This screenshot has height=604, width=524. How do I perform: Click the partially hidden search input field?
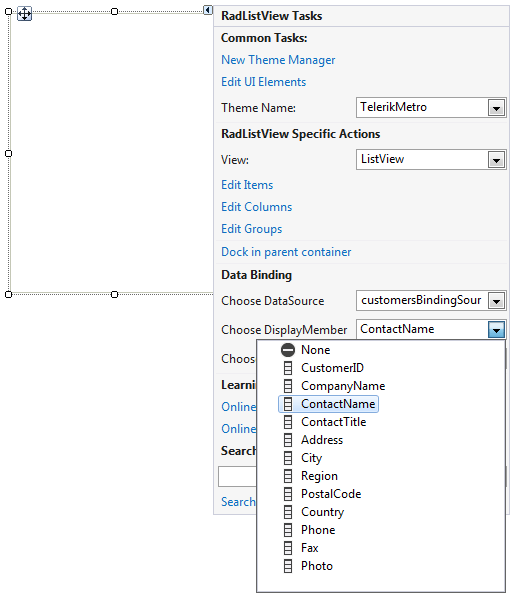tap(237, 477)
